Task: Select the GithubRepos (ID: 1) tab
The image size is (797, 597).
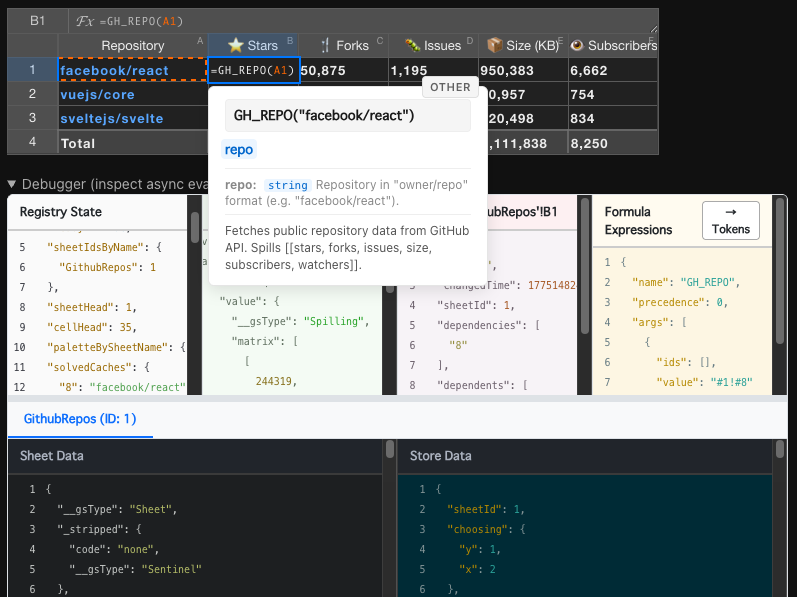Action: [80, 419]
